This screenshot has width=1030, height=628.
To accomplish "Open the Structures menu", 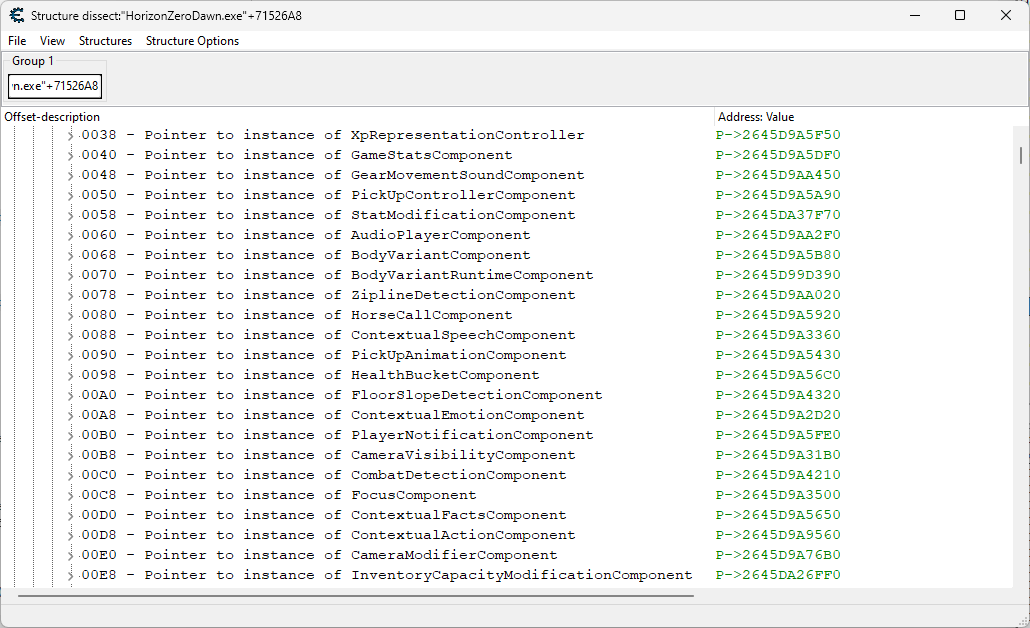I will pos(105,41).
